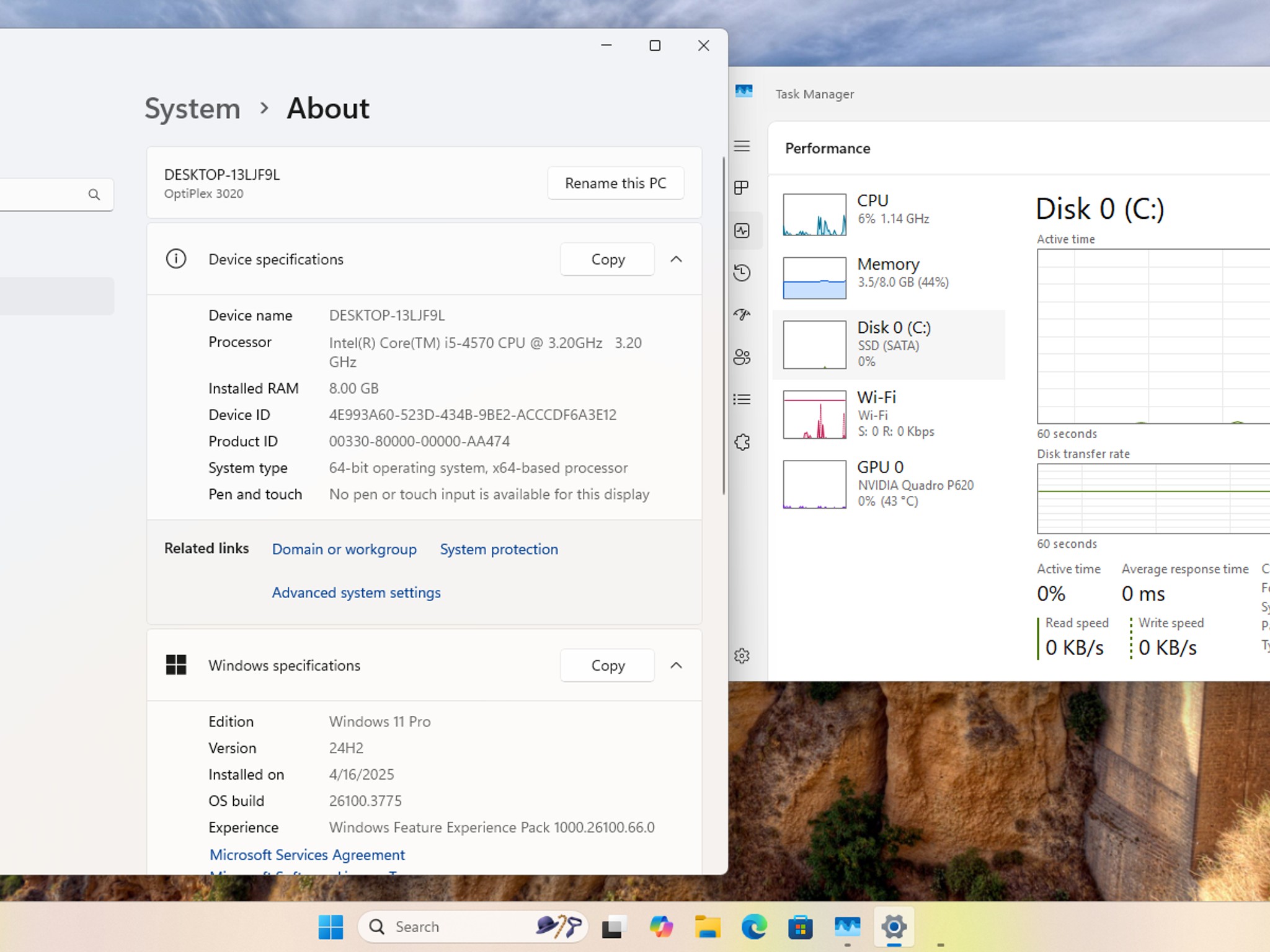Image resolution: width=1270 pixels, height=952 pixels.
Task: Copy the Device specifications
Action: [608, 259]
